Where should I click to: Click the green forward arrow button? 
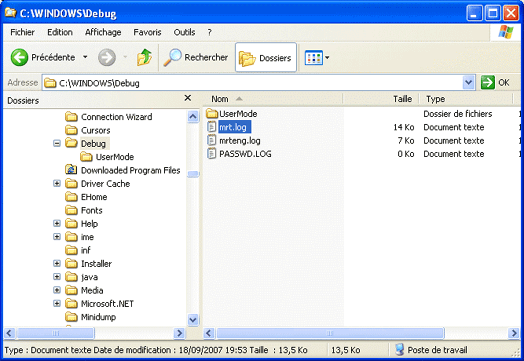tap(107, 57)
